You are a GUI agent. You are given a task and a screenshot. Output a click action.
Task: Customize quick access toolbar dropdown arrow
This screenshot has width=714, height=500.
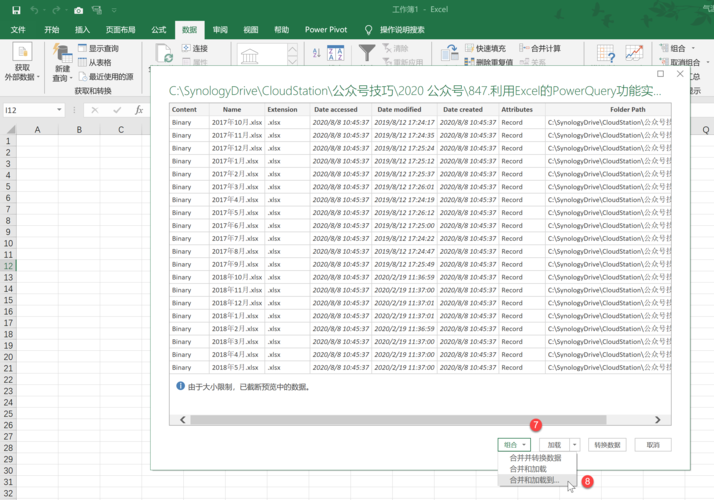coord(114,10)
